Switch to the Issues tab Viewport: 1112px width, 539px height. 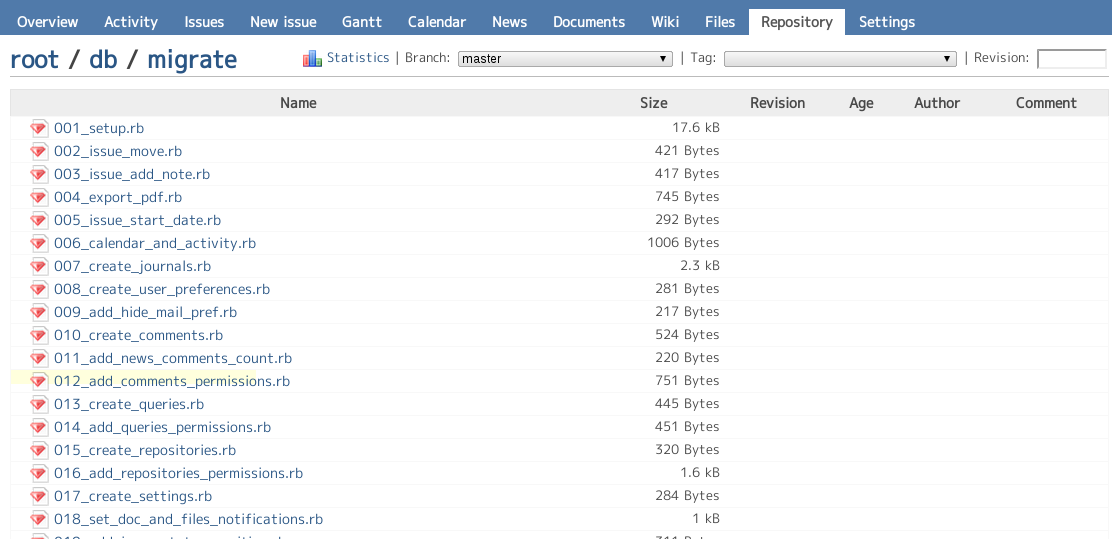coord(204,22)
